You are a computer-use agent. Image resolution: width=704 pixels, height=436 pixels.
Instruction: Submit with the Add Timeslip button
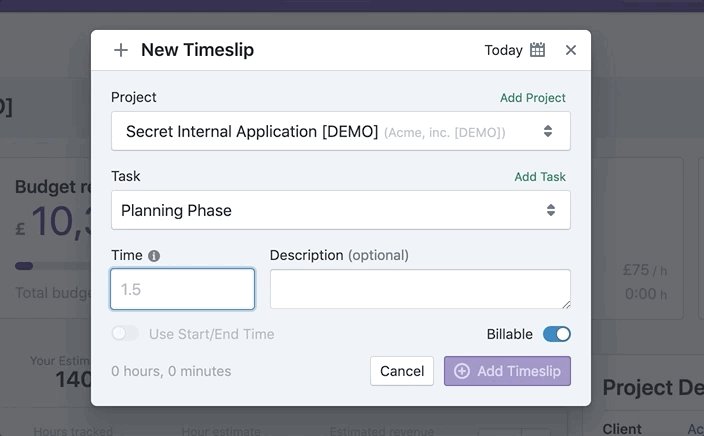pos(507,371)
